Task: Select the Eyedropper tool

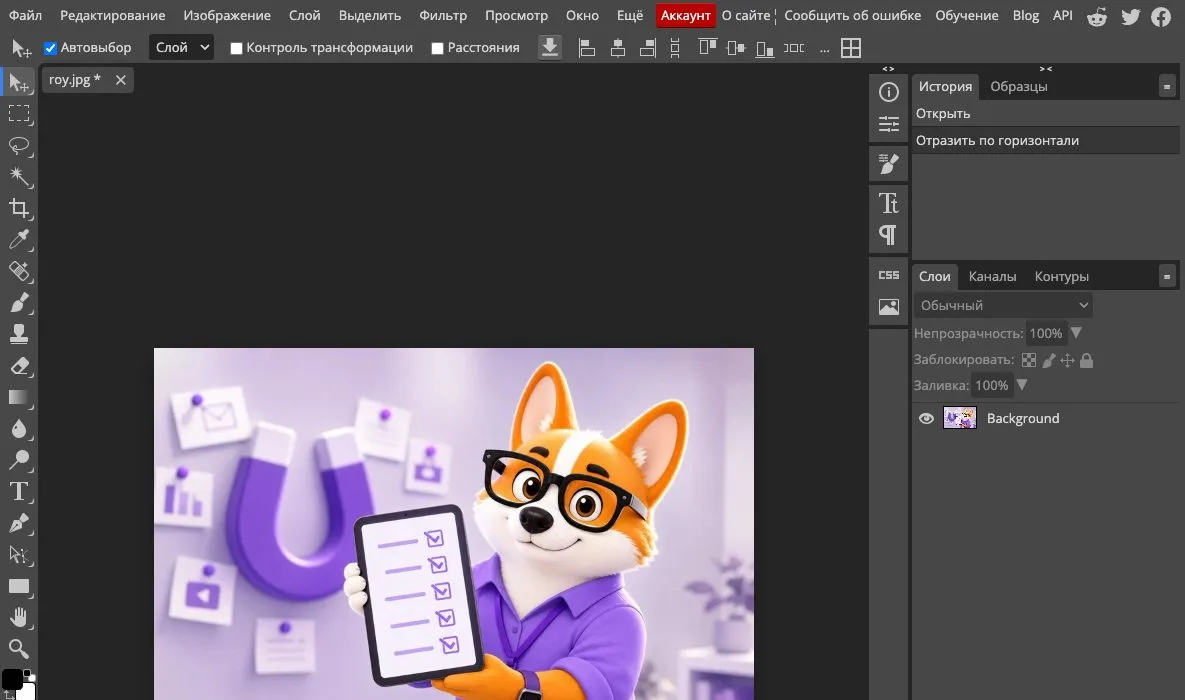Action: tap(19, 240)
